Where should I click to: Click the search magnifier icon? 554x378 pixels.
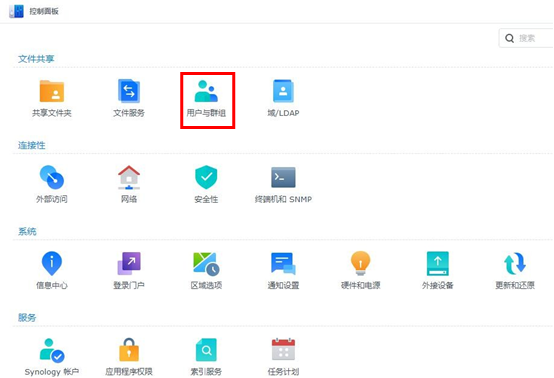[509, 38]
